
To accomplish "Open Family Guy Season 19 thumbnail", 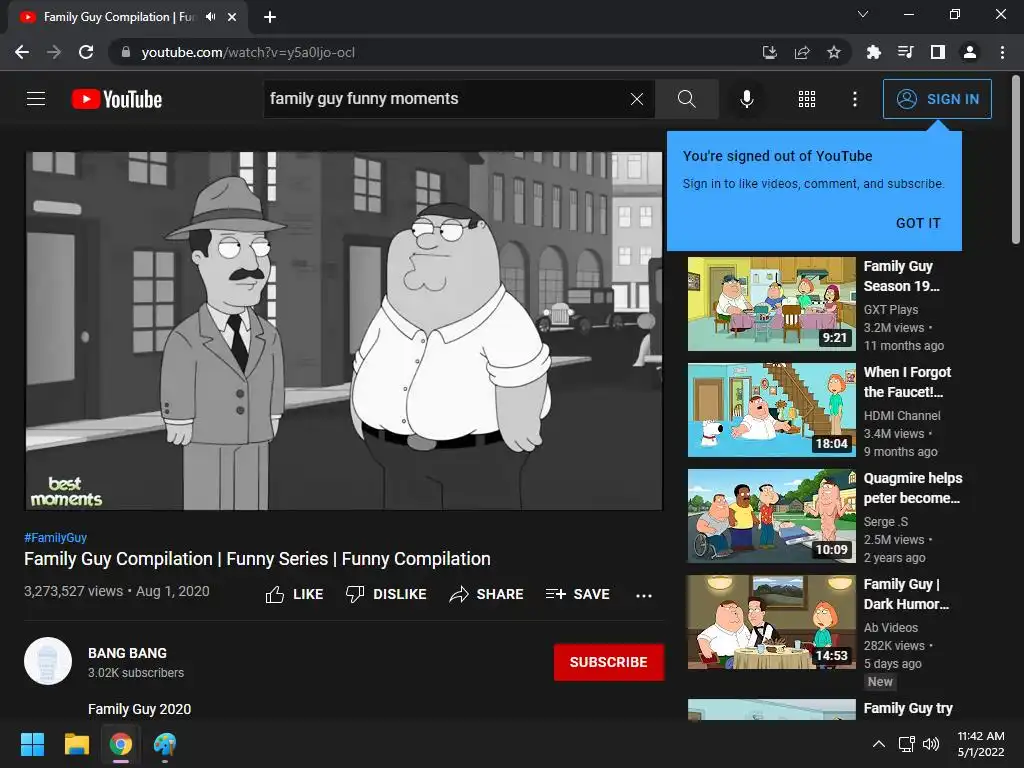I will [771, 304].
